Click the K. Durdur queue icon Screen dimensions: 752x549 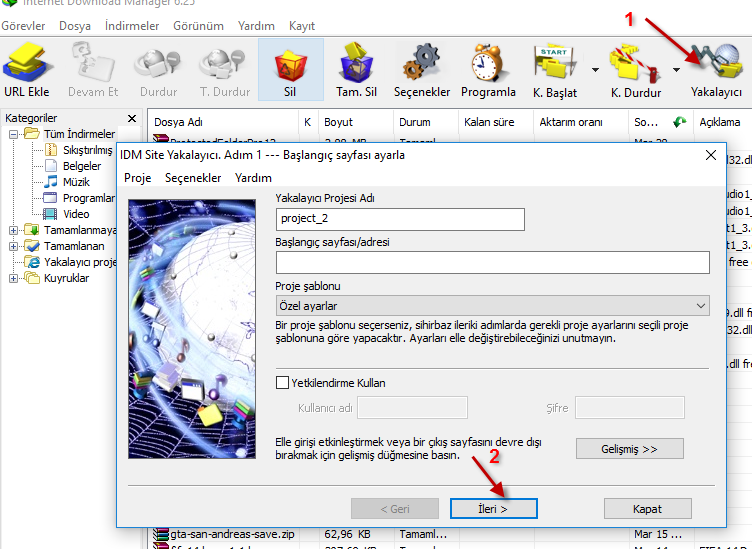point(633,62)
